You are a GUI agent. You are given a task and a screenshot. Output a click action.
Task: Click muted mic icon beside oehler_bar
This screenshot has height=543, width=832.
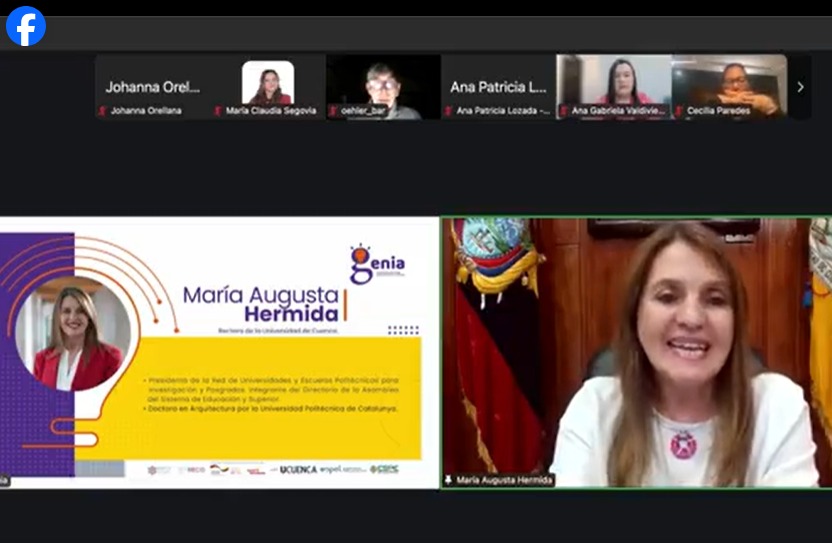(333, 111)
